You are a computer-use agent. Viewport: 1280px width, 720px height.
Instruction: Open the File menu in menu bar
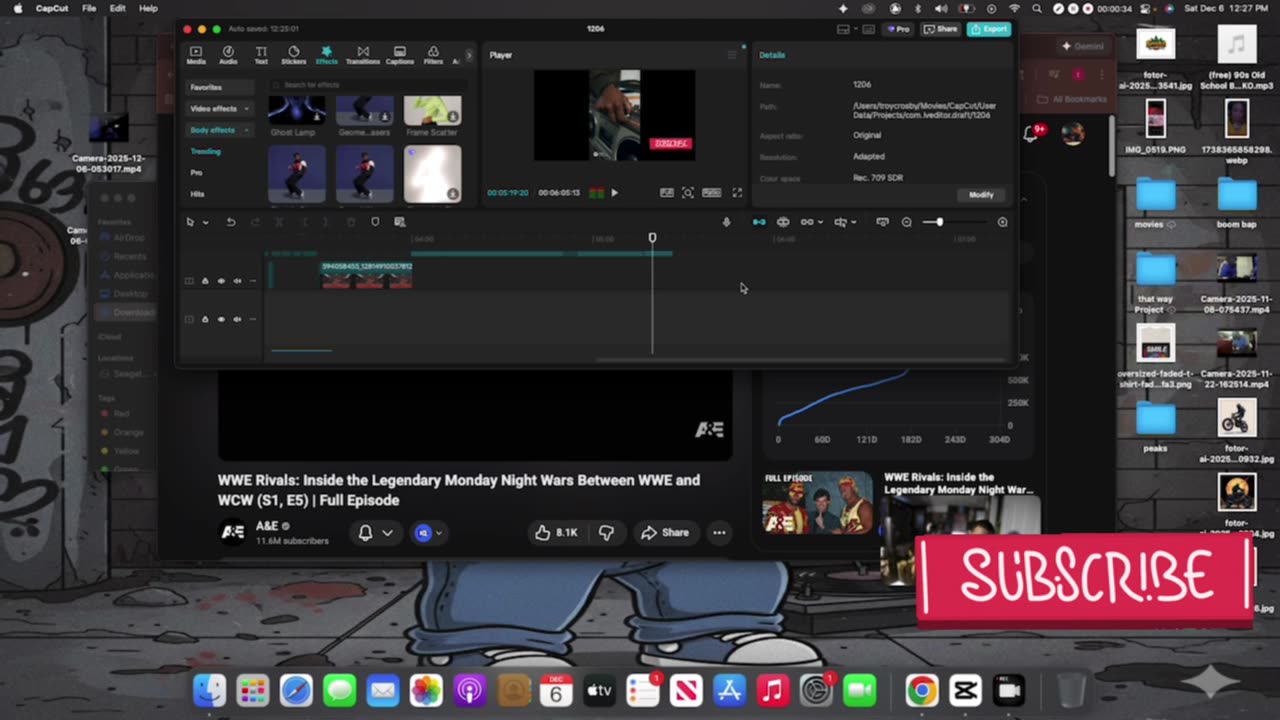click(x=89, y=8)
